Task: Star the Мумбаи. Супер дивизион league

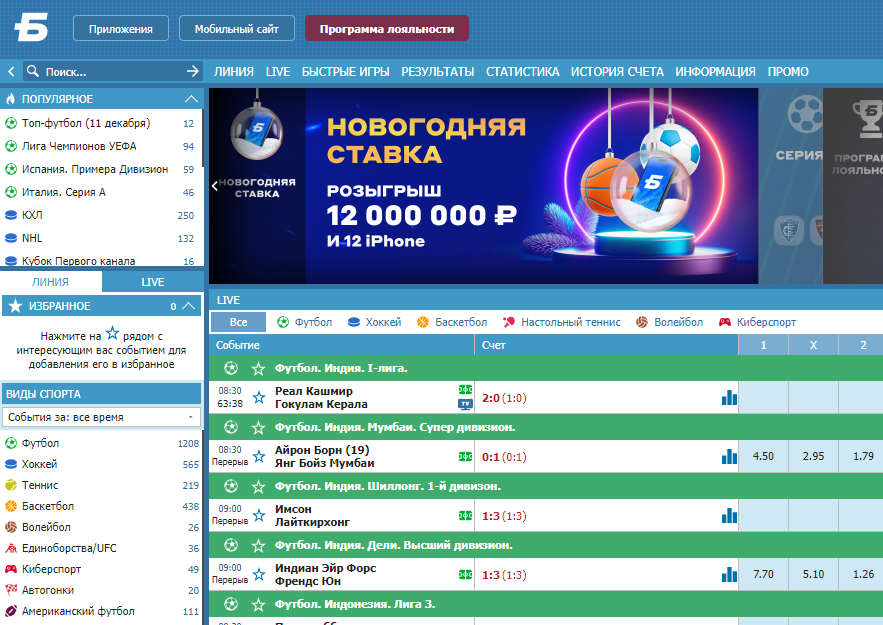Action: (x=258, y=427)
